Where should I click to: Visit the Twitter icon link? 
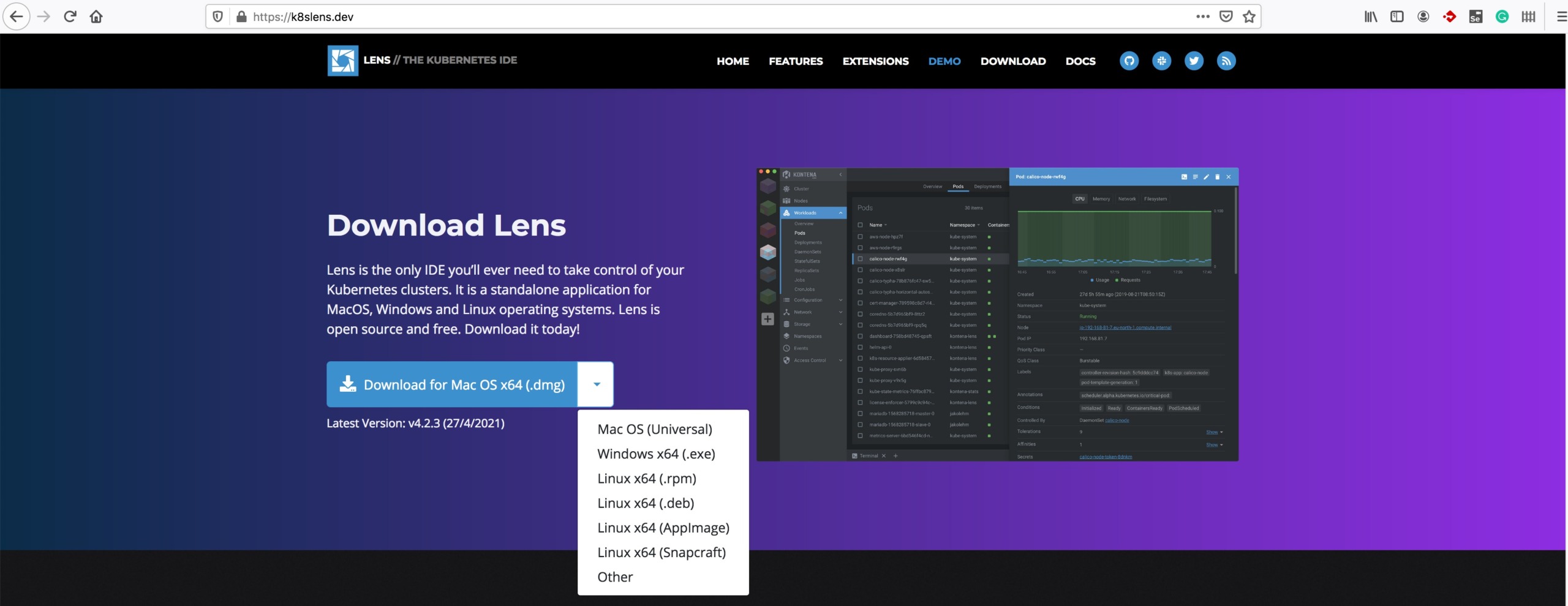pyautogui.click(x=1194, y=61)
